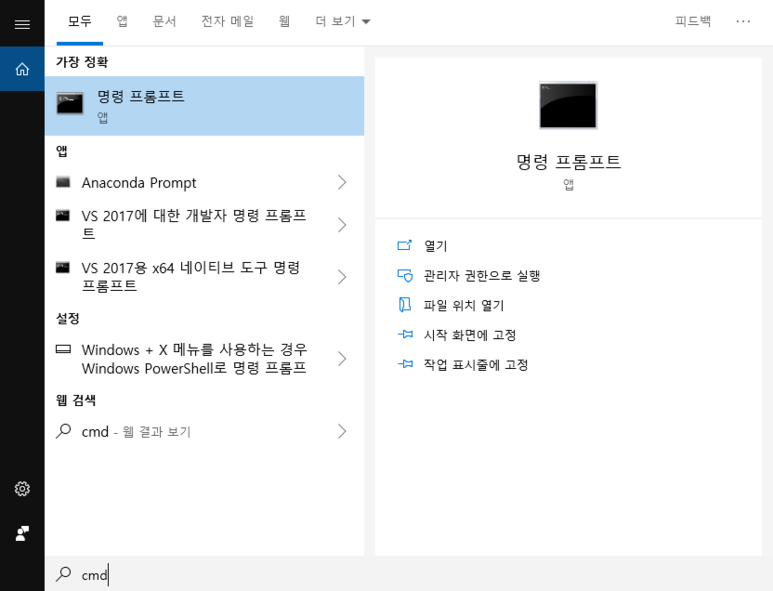Image resolution: width=773 pixels, height=591 pixels.
Task: Expand Windows + X setting arrow
Action: (x=342, y=359)
